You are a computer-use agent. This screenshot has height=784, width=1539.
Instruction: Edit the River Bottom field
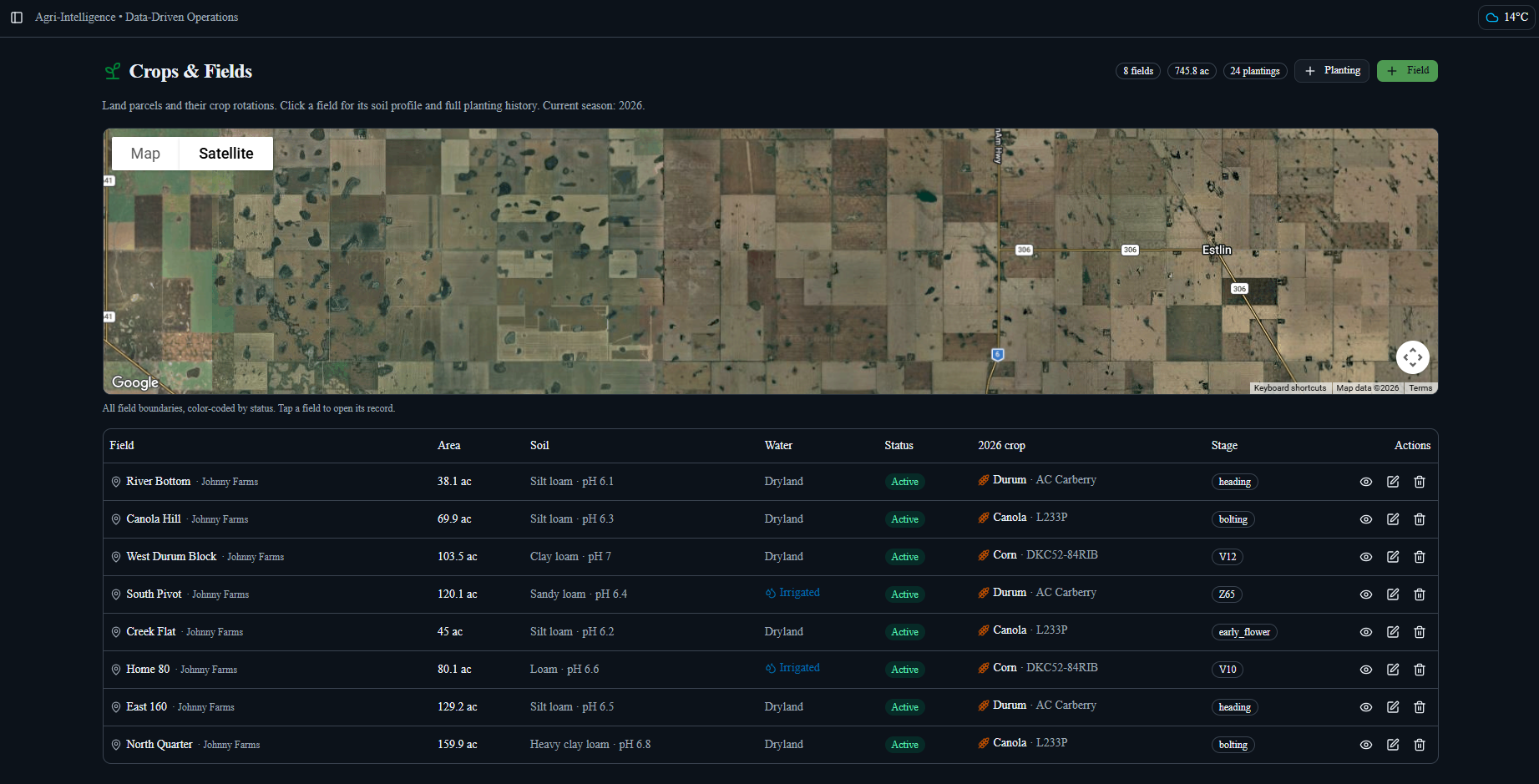coord(1393,482)
